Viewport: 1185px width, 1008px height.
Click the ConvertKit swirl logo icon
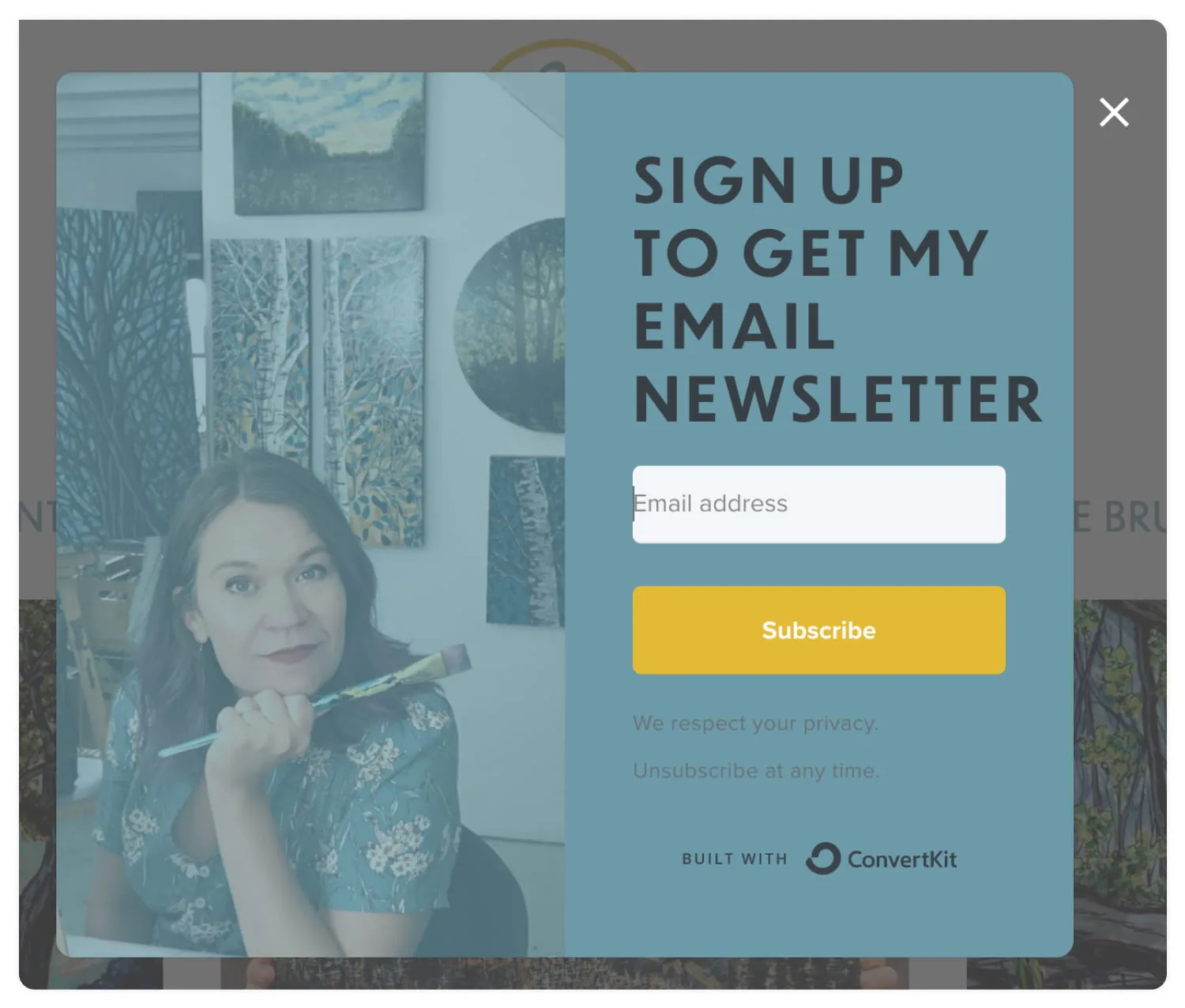pos(822,859)
